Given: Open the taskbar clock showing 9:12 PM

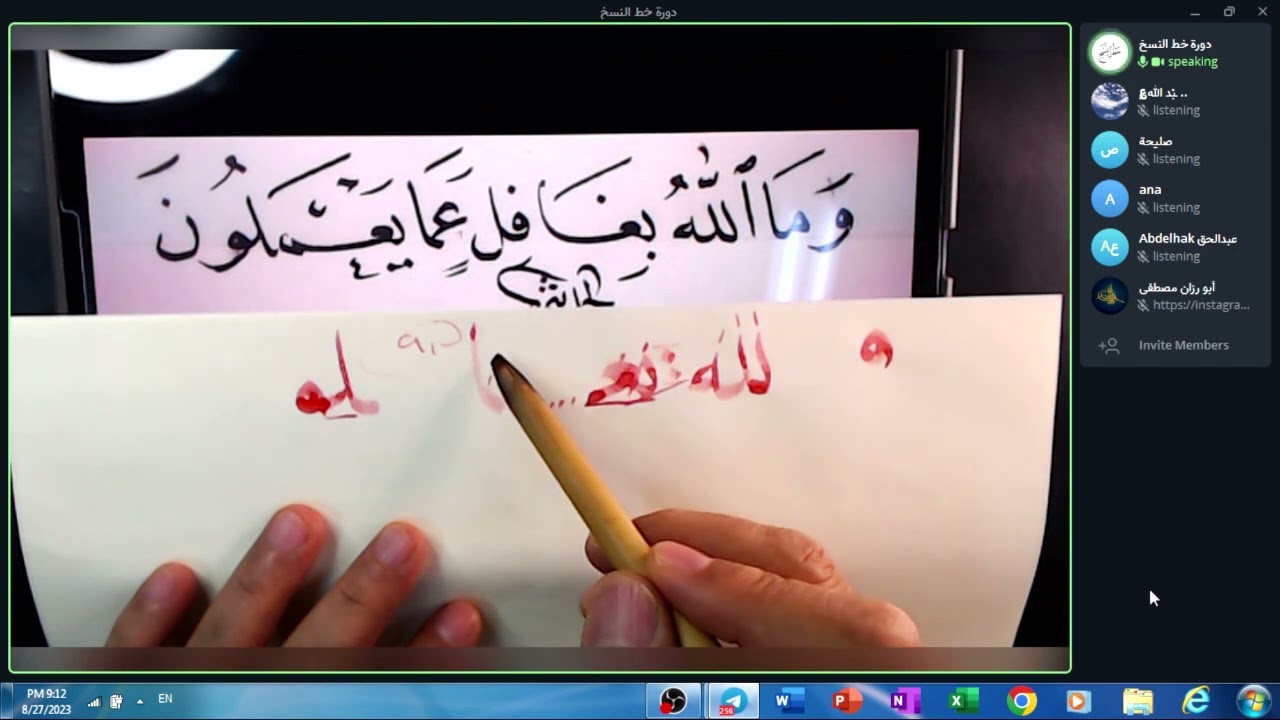Looking at the screenshot, I should [x=46, y=701].
